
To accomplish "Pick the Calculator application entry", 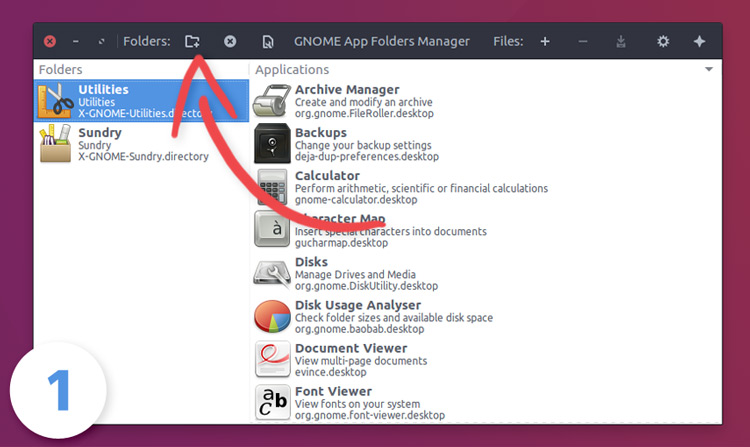I will [x=485, y=187].
